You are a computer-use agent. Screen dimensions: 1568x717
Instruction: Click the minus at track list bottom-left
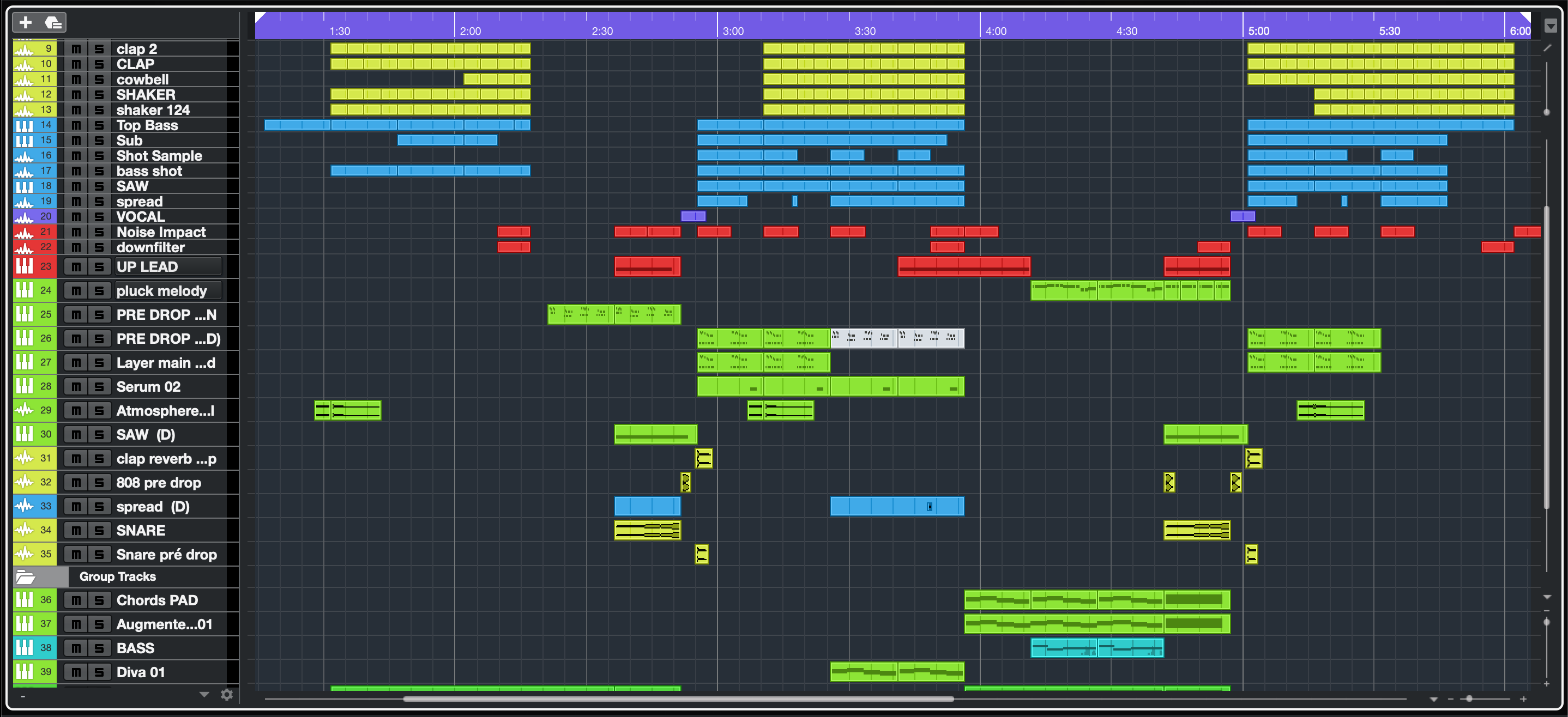(x=23, y=696)
